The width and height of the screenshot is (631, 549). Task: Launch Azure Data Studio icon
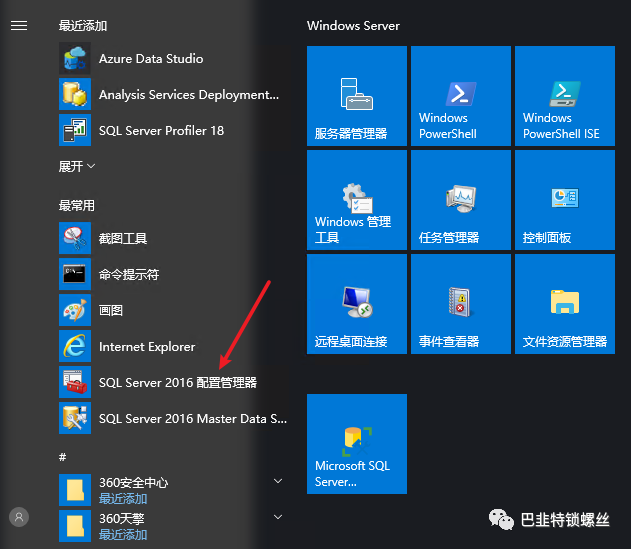tap(75, 59)
